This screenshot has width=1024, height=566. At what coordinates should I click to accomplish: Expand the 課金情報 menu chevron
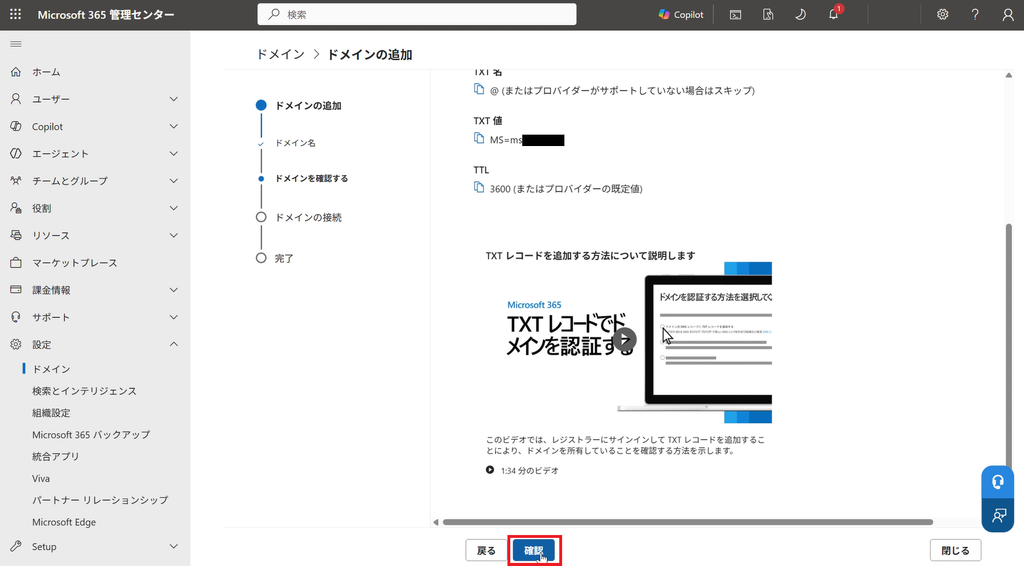174,290
